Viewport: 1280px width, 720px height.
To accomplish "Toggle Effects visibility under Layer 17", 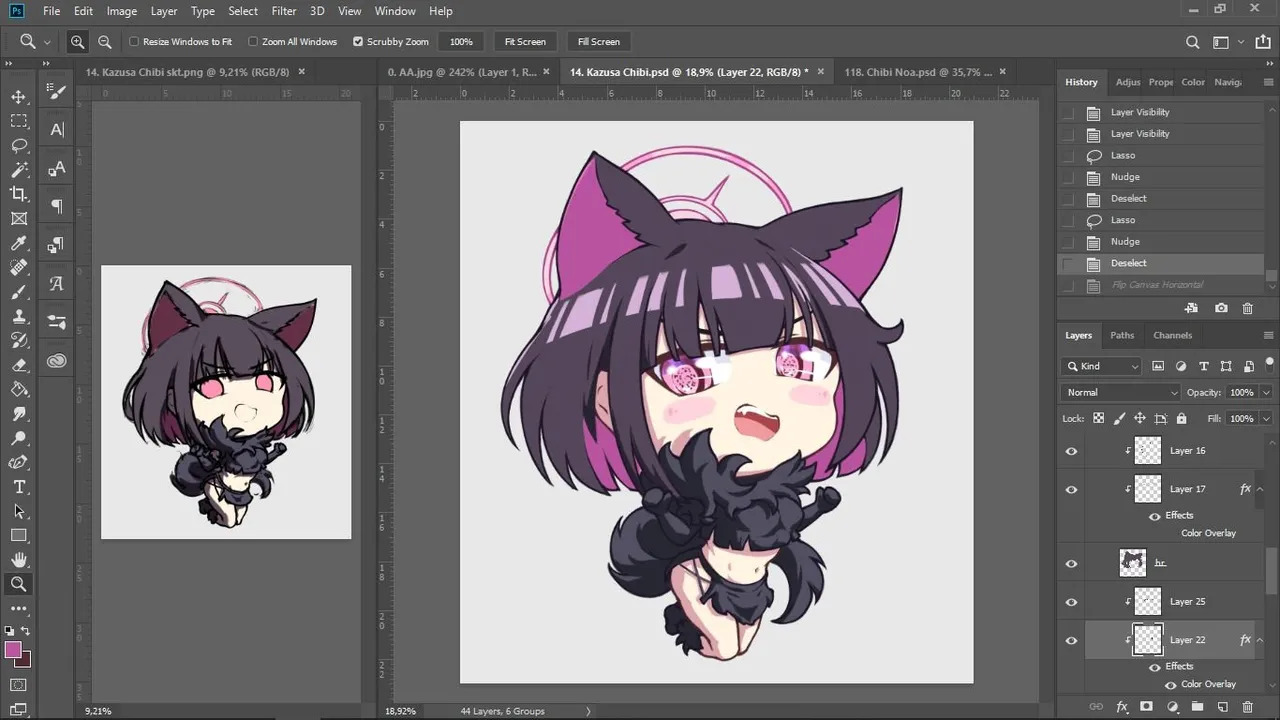I will (1155, 516).
